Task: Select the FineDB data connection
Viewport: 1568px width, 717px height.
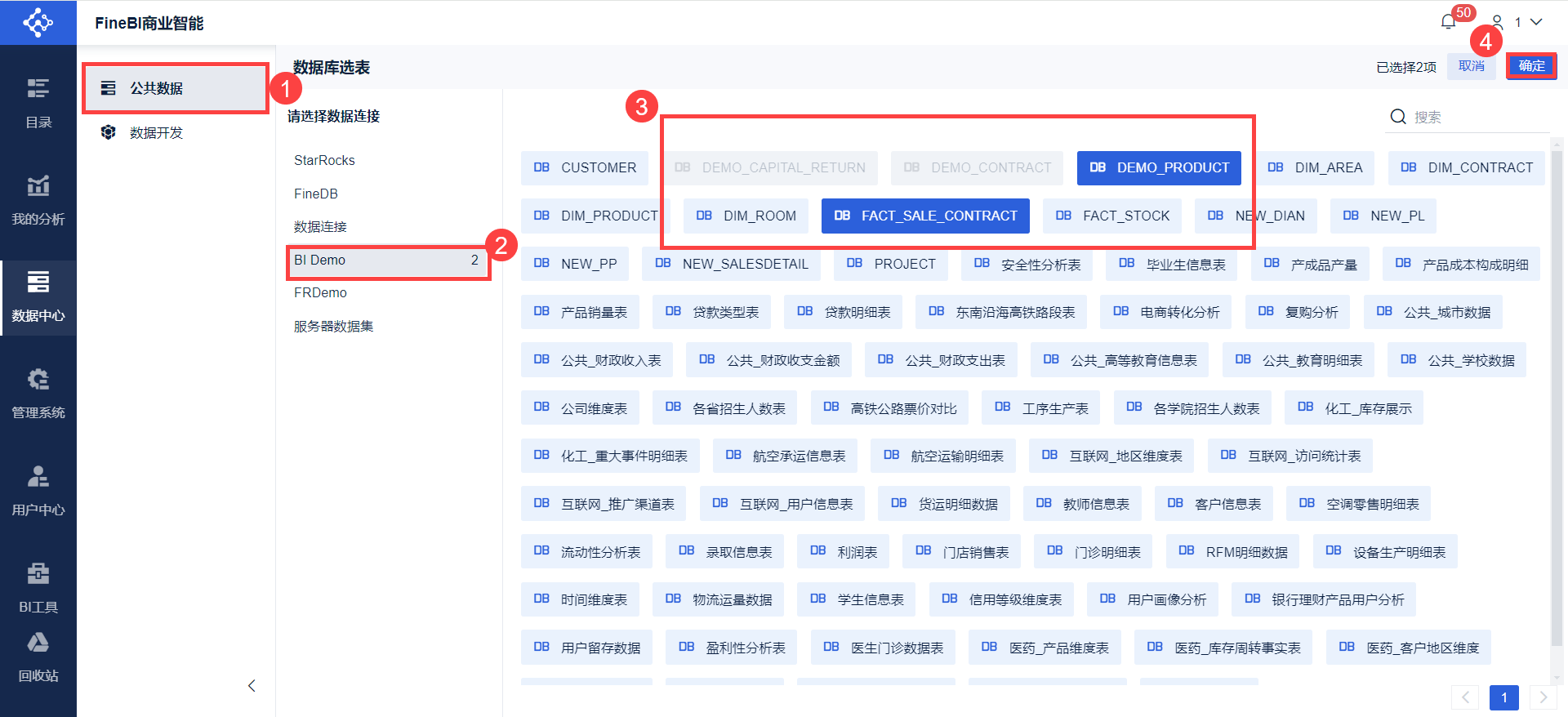Action: (x=316, y=194)
